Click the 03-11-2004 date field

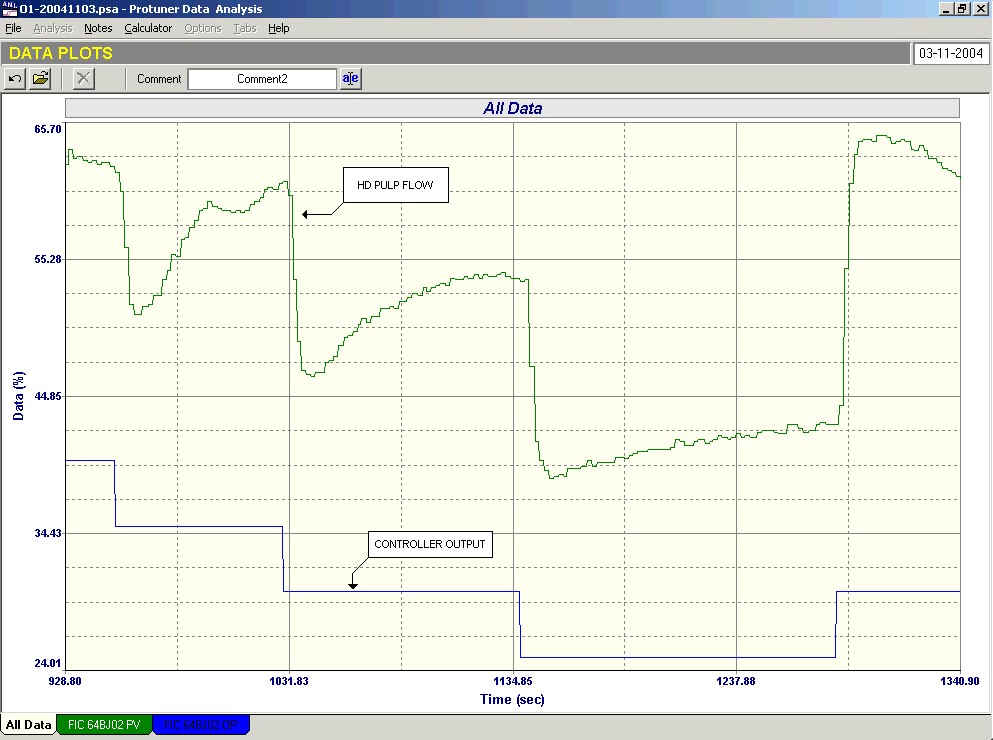point(949,53)
